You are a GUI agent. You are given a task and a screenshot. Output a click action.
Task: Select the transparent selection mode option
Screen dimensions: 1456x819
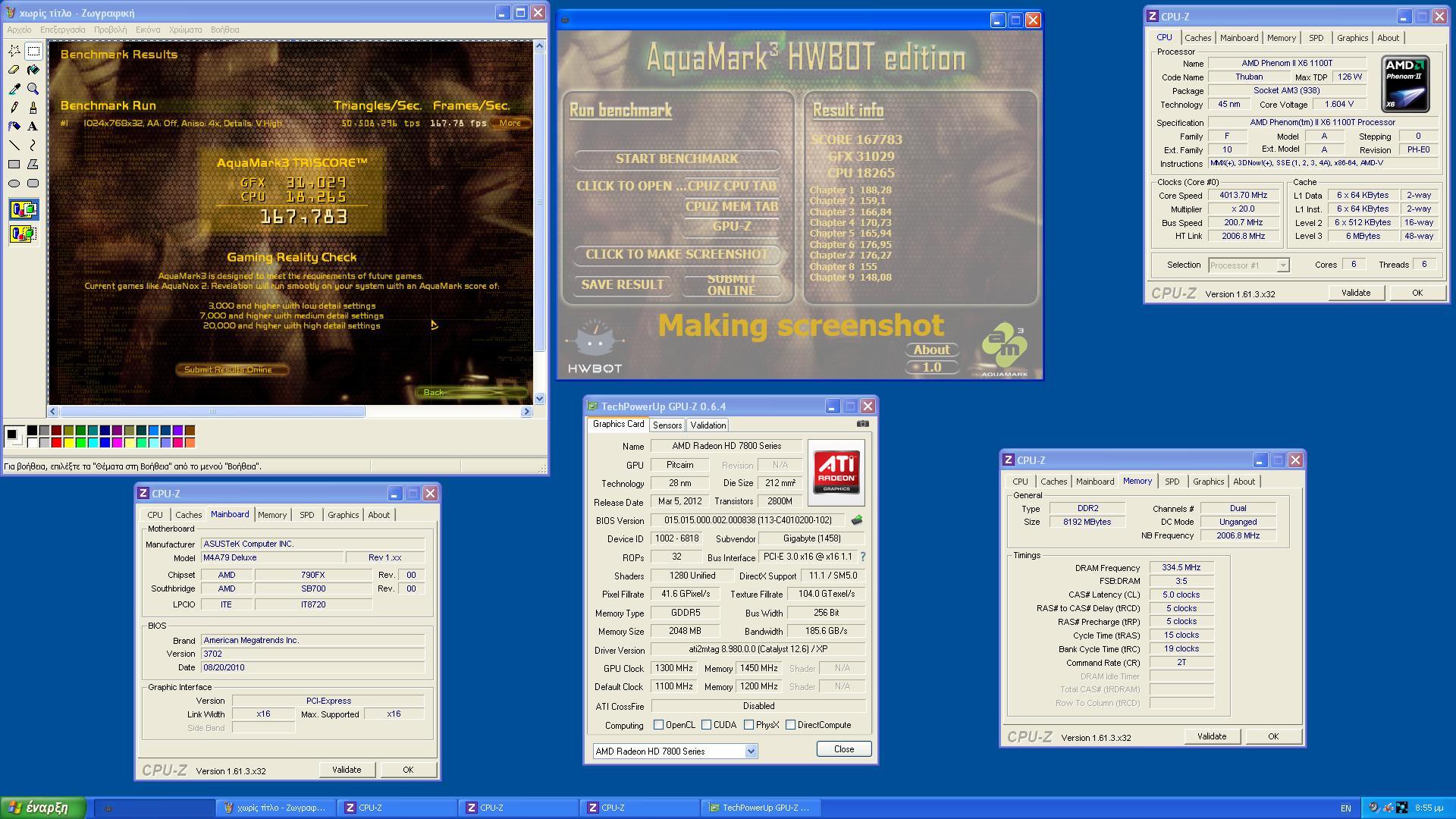(24, 234)
